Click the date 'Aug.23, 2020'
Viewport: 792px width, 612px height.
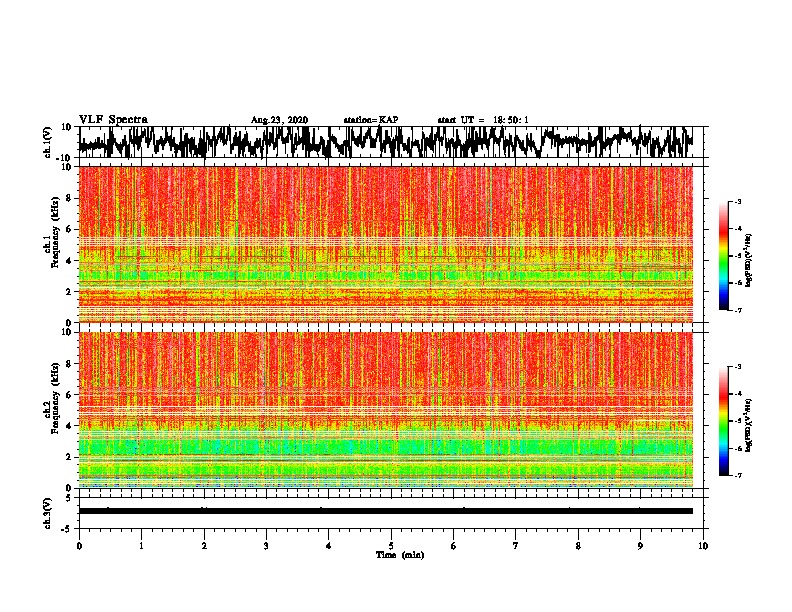279,120
